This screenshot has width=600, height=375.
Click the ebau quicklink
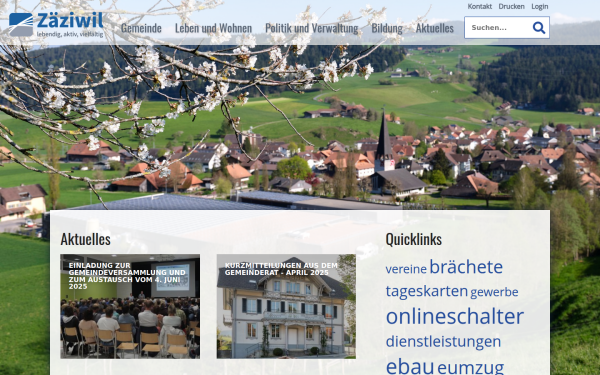[x=409, y=366]
